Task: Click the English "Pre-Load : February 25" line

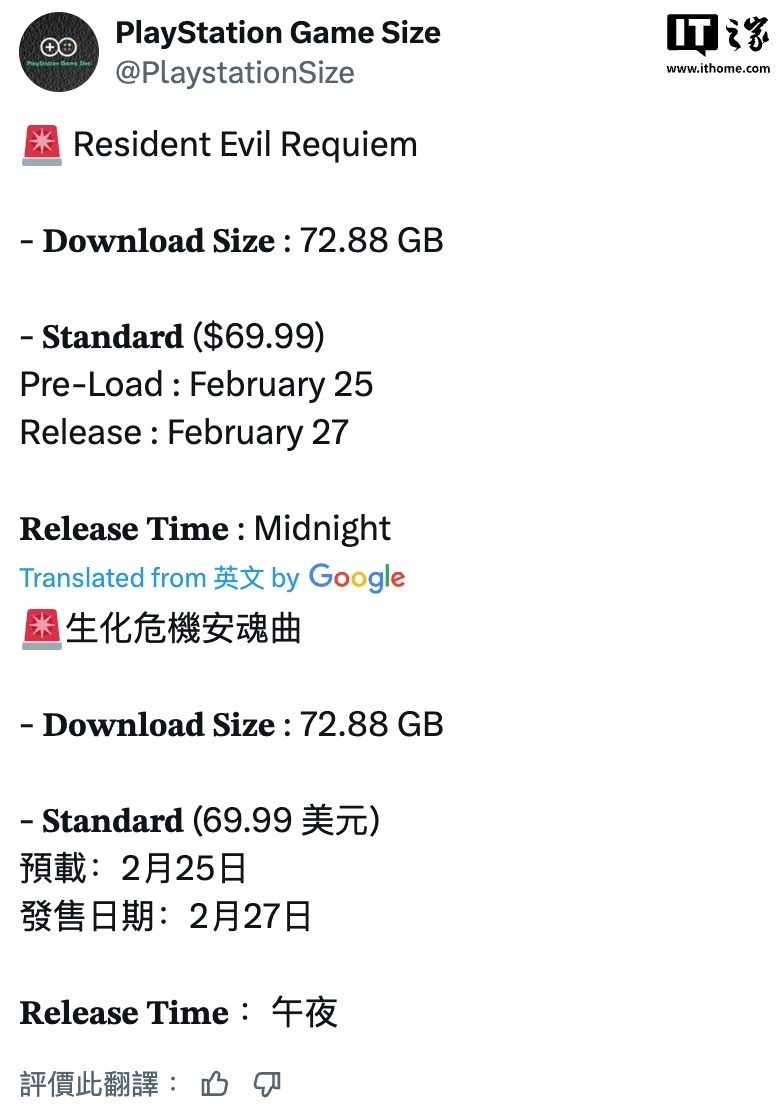Action: (x=196, y=385)
